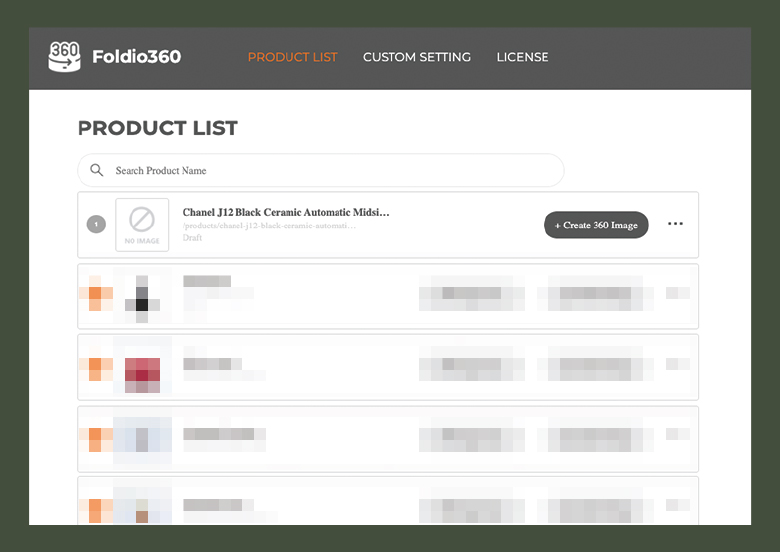Open the Chanel J12 Black Ceramic product title
The height and width of the screenshot is (552, 780).
286,212
